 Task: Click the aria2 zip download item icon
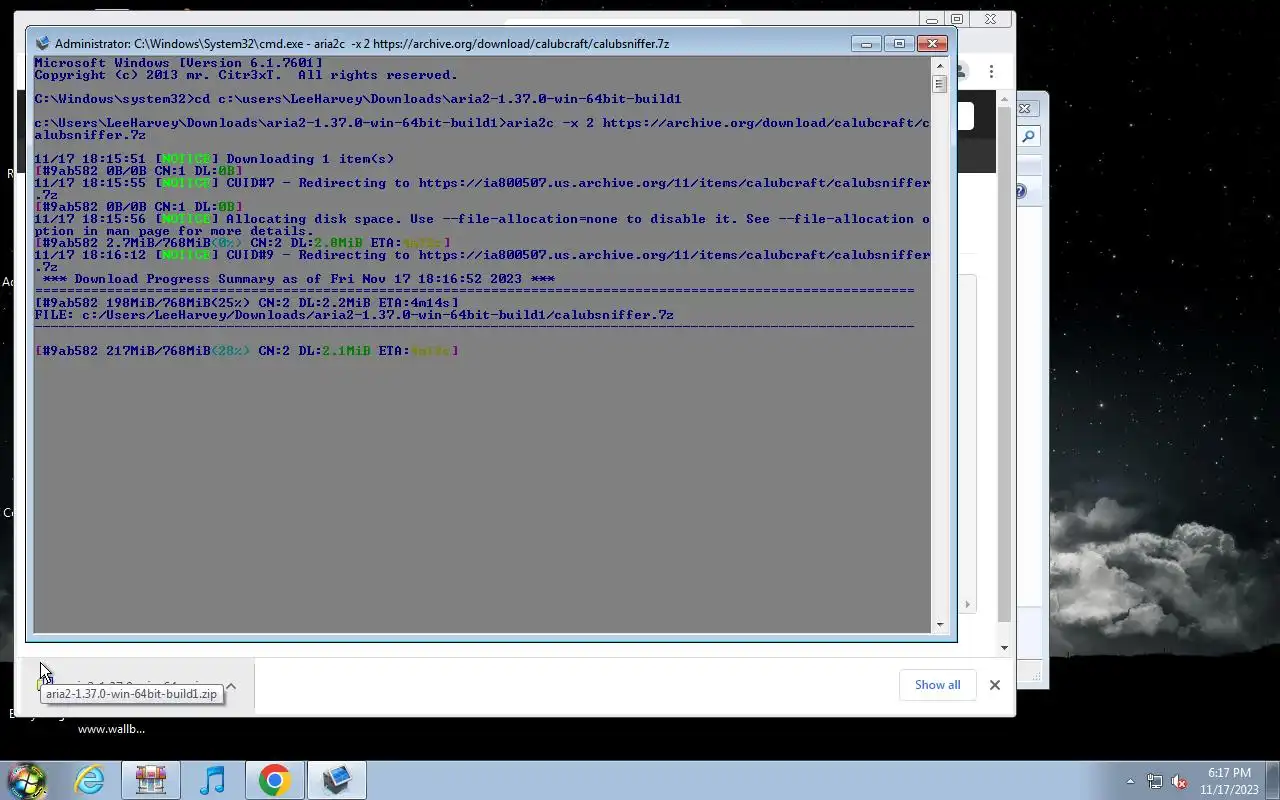[x=42, y=684]
